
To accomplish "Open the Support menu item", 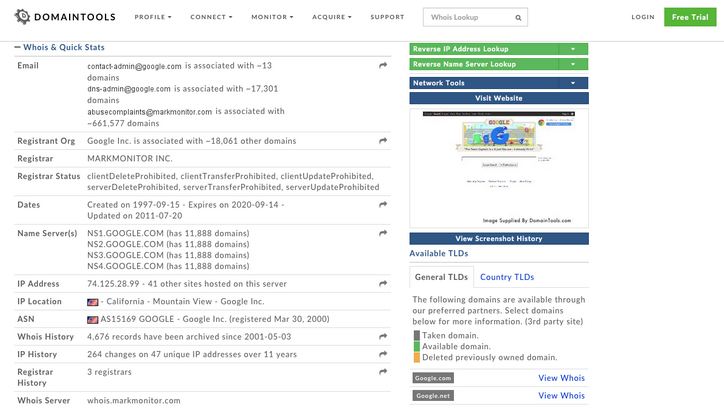I will coord(387,17).
